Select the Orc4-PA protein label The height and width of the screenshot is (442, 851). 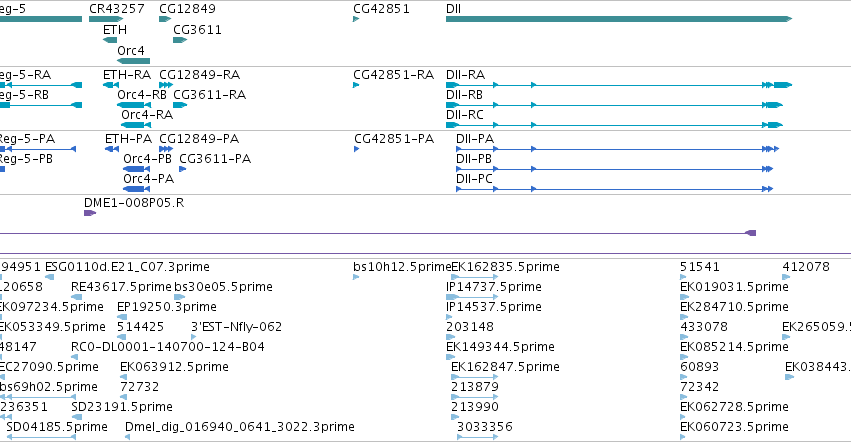click(149, 179)
